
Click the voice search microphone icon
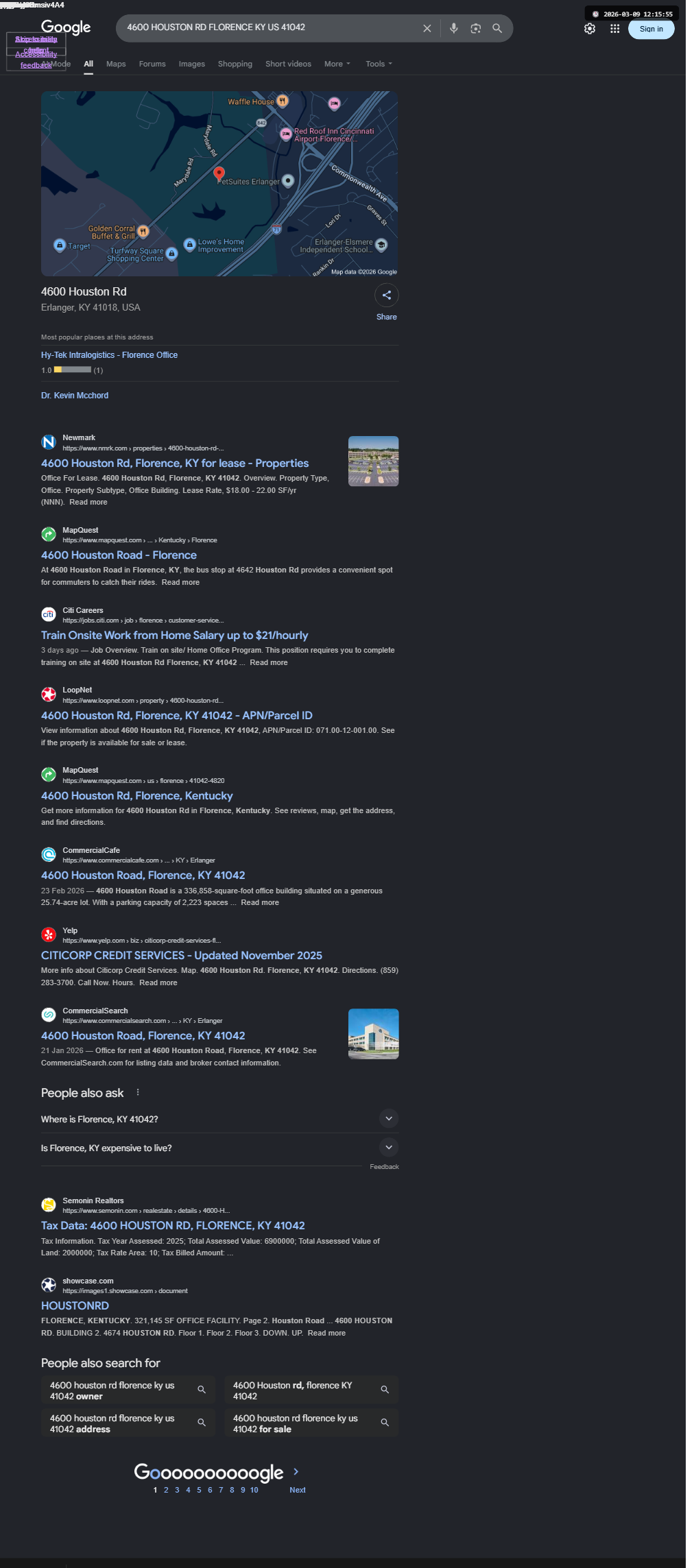pyautogui.click(x=453, y=28)
